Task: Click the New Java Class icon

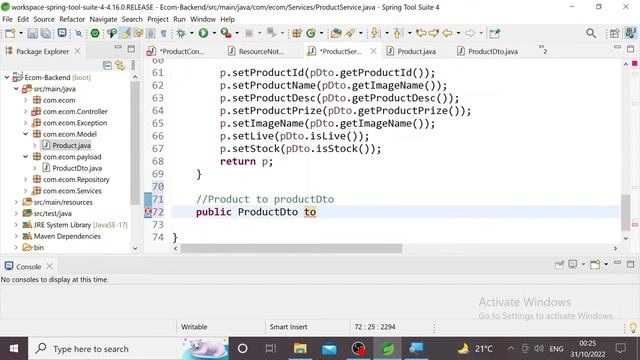Action: click(x=311, y=33)
